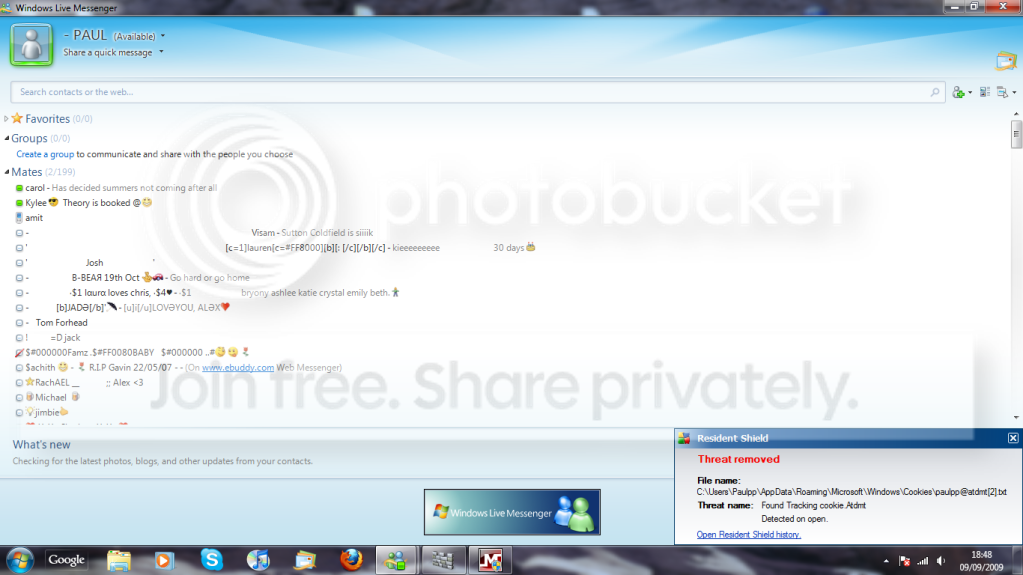Screen dimensions: 1023x575
Task: Click the Google taskbar button
Action: coord(66,560)
